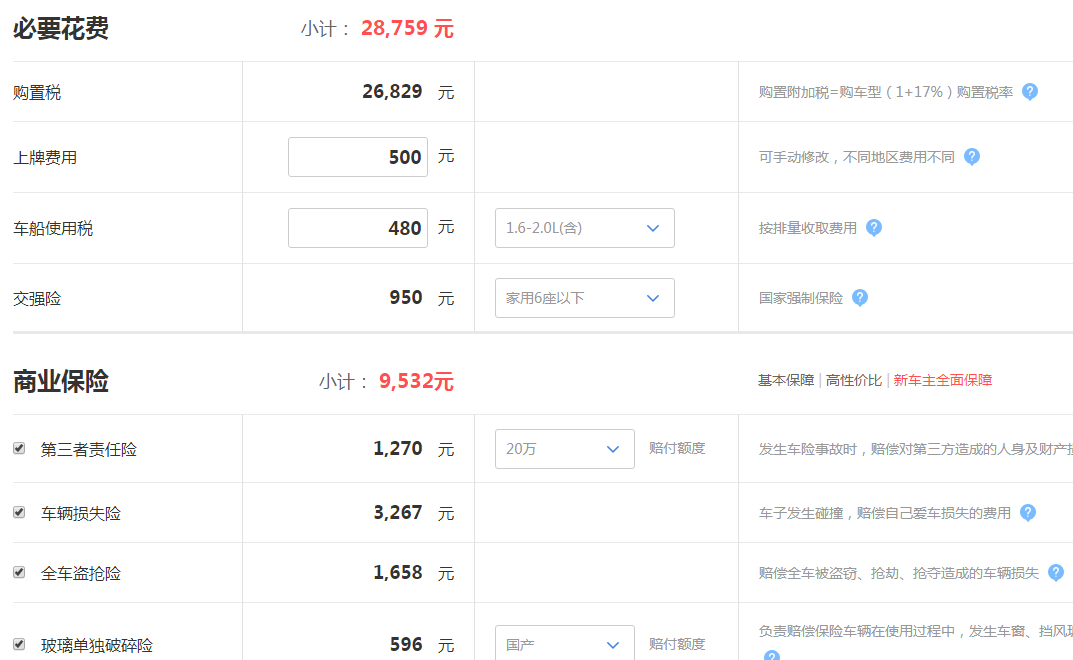Open the 1.6-2.0L(含) displacement dropdown
Viewport: 1073px width, 660px height.
[584, 228]
